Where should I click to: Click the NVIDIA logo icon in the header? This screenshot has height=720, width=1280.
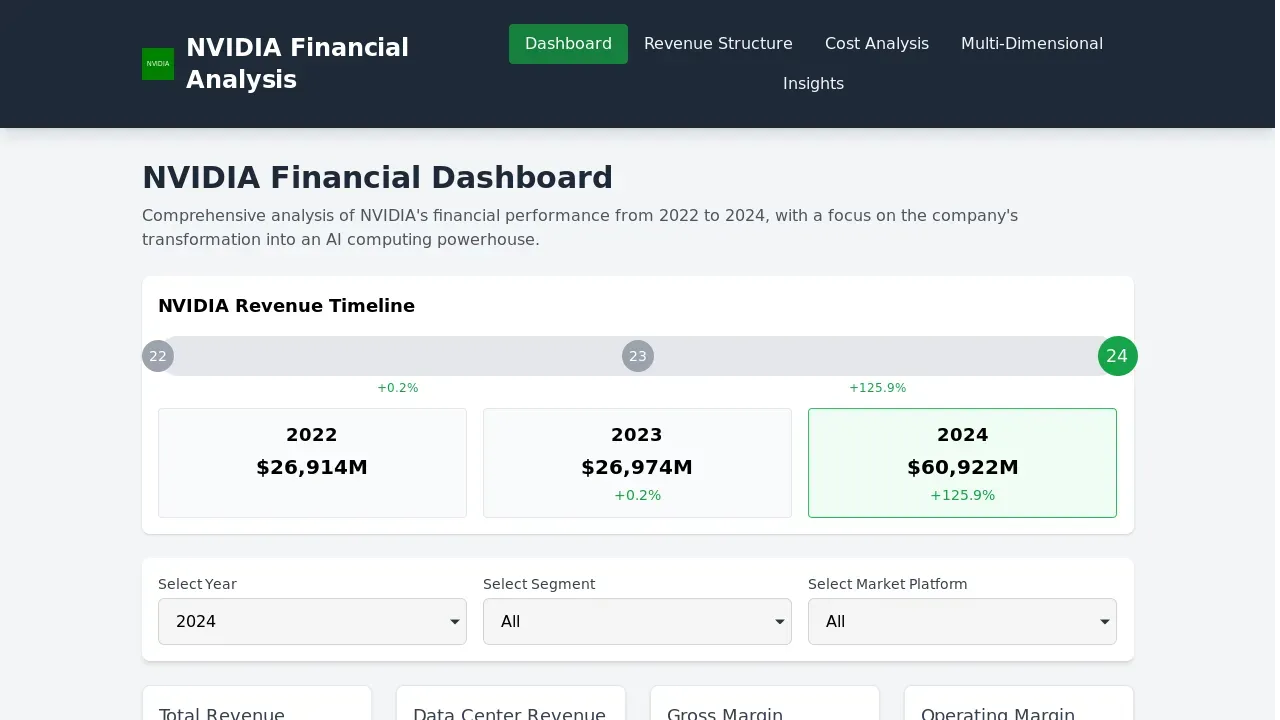point(157,63)
